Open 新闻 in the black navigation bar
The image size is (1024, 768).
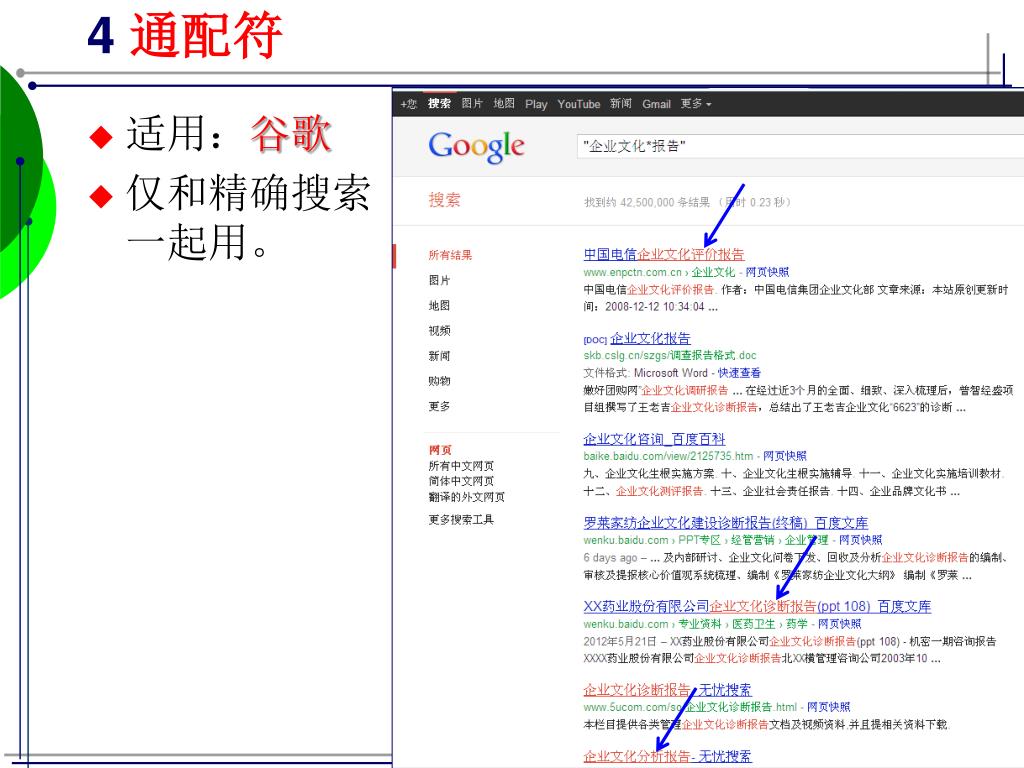[621, 103]
